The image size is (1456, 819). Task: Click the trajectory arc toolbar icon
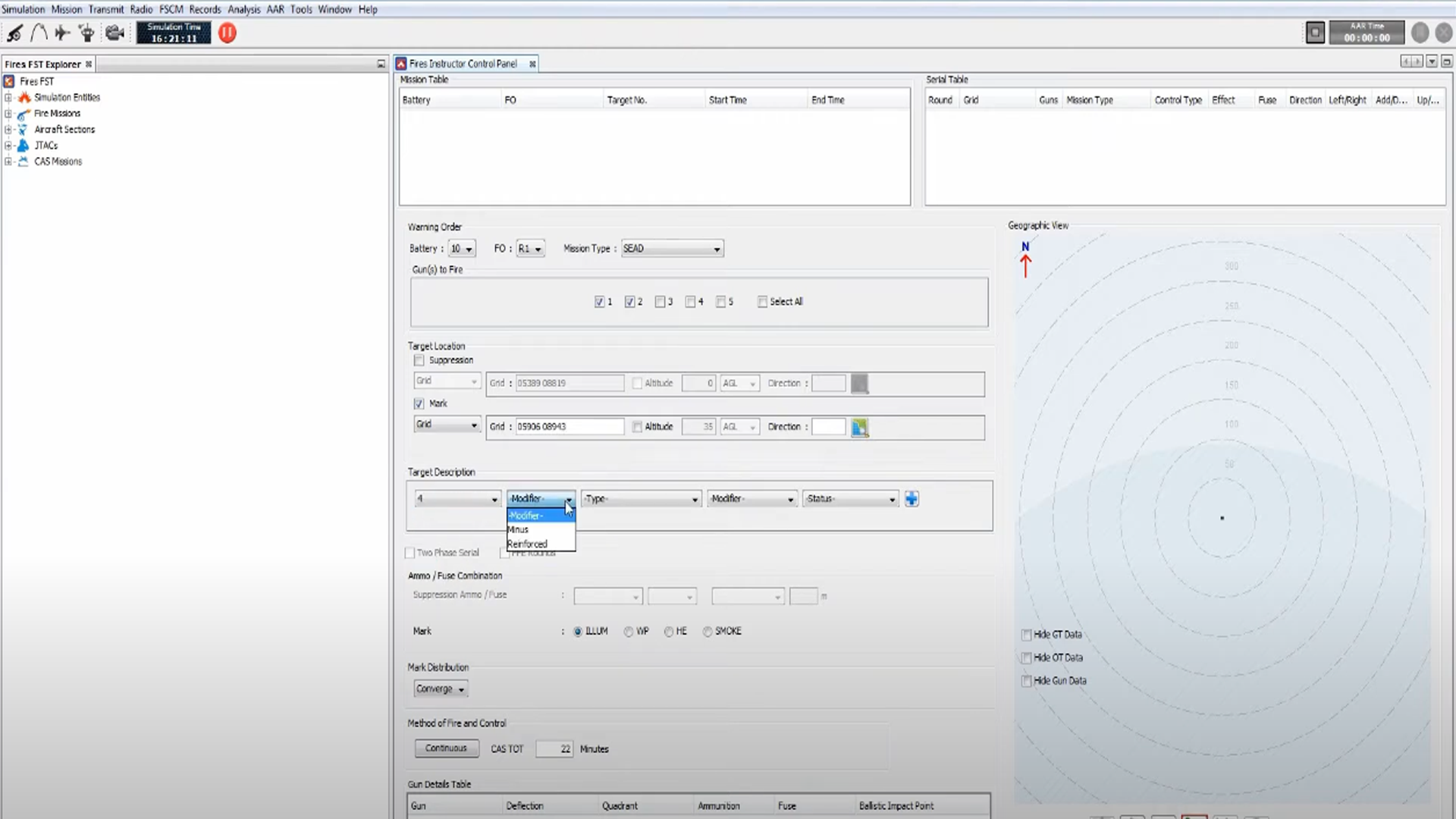pos(39,33)
